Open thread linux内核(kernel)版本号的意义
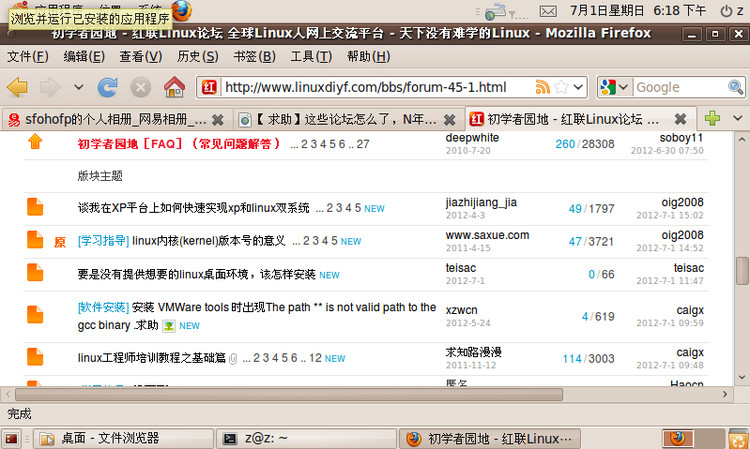This screenshot has width=750, height=449. click(x=209, y=241)
